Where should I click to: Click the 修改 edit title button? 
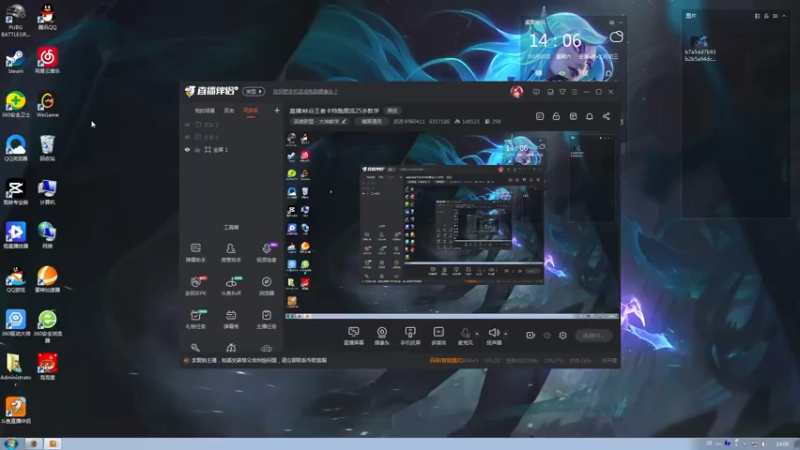392,111
